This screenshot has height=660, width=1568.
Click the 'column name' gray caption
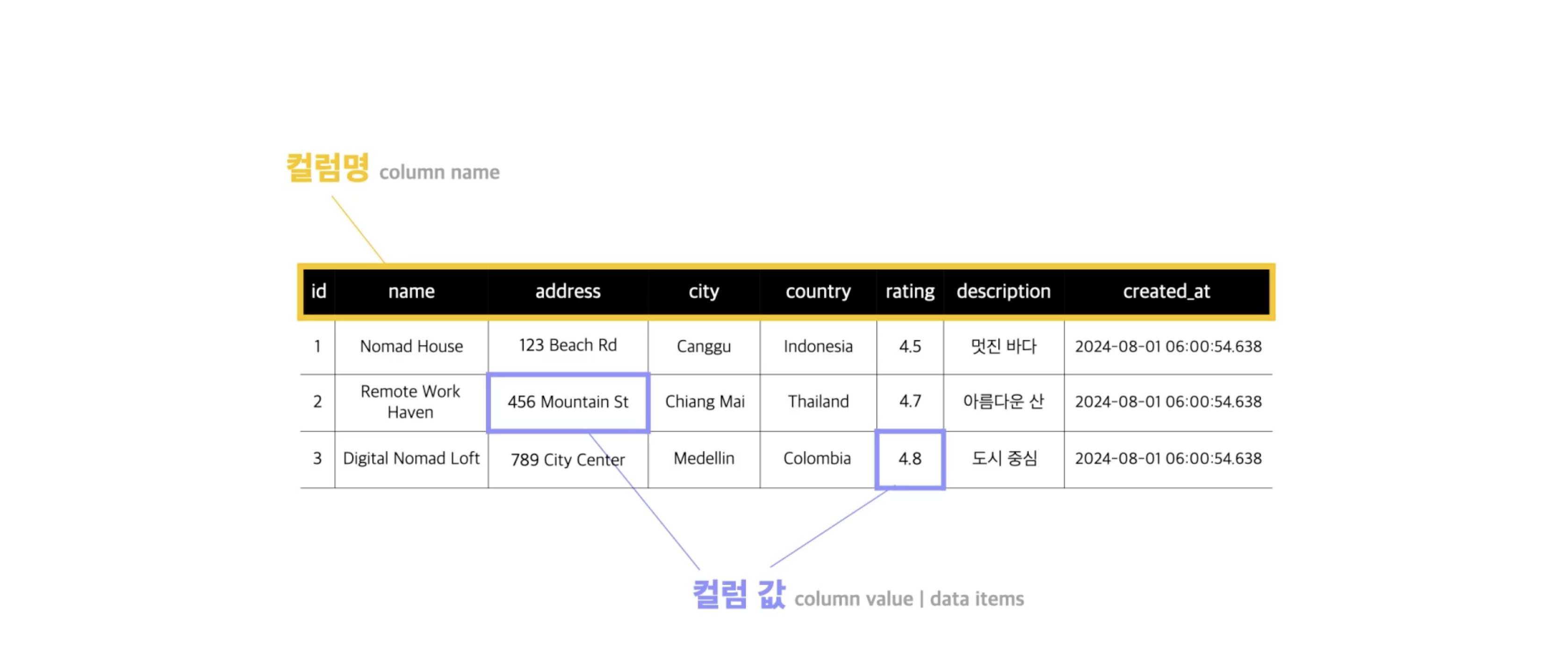click(439, 173)
